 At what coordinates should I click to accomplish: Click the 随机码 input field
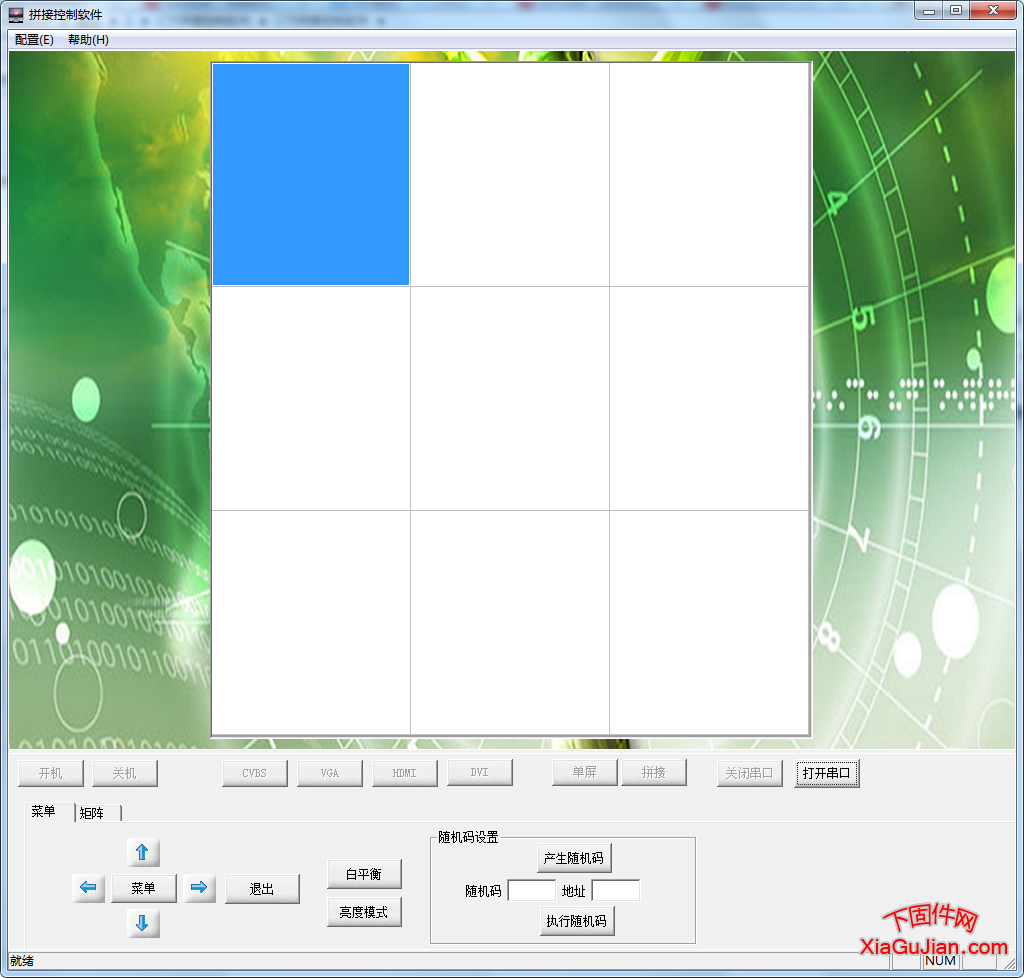pyautogui.click(x=532, y=891)
